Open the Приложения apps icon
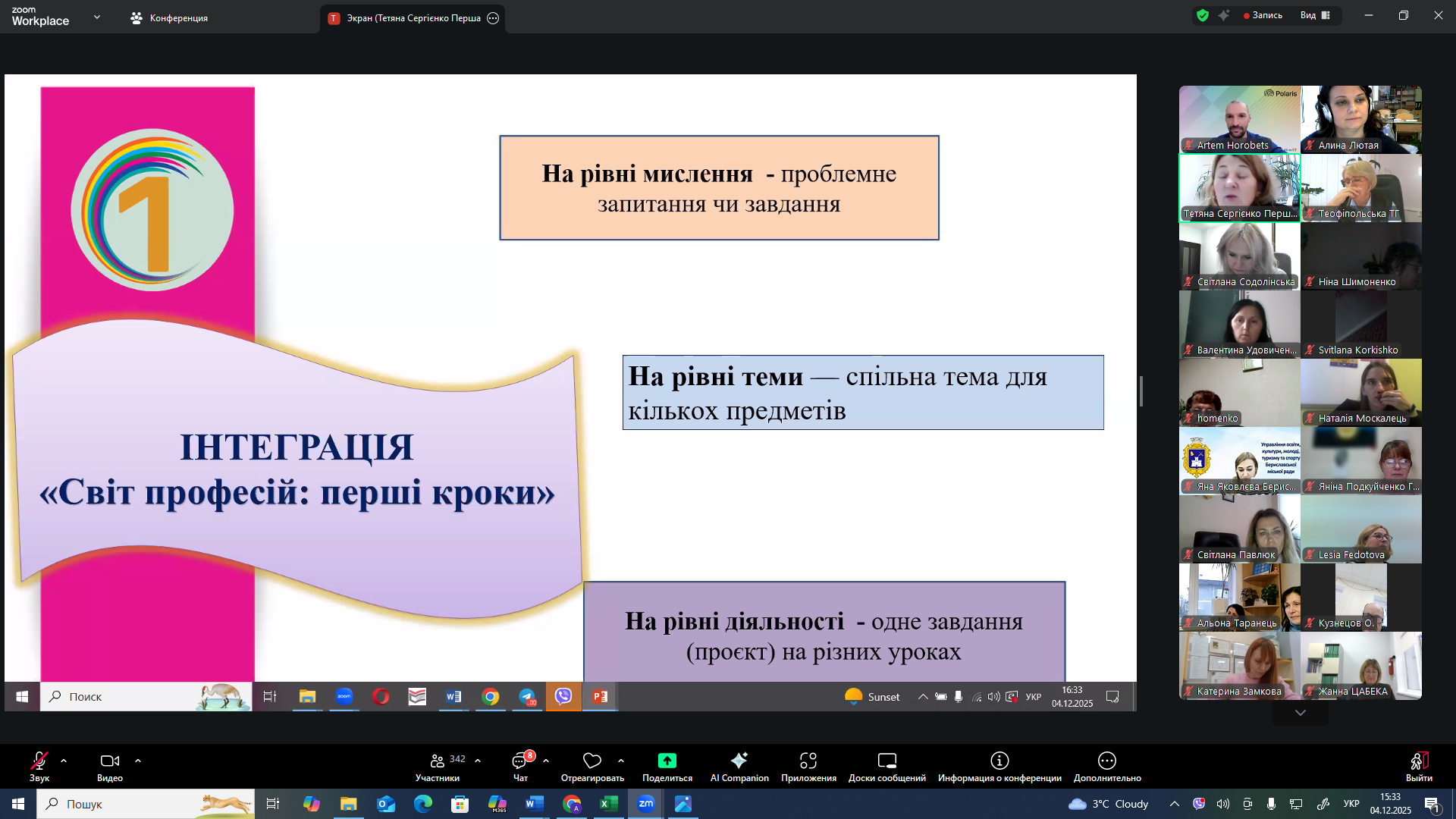The width and height of the screenshot is (1456, 819). (x=808, y=761)
